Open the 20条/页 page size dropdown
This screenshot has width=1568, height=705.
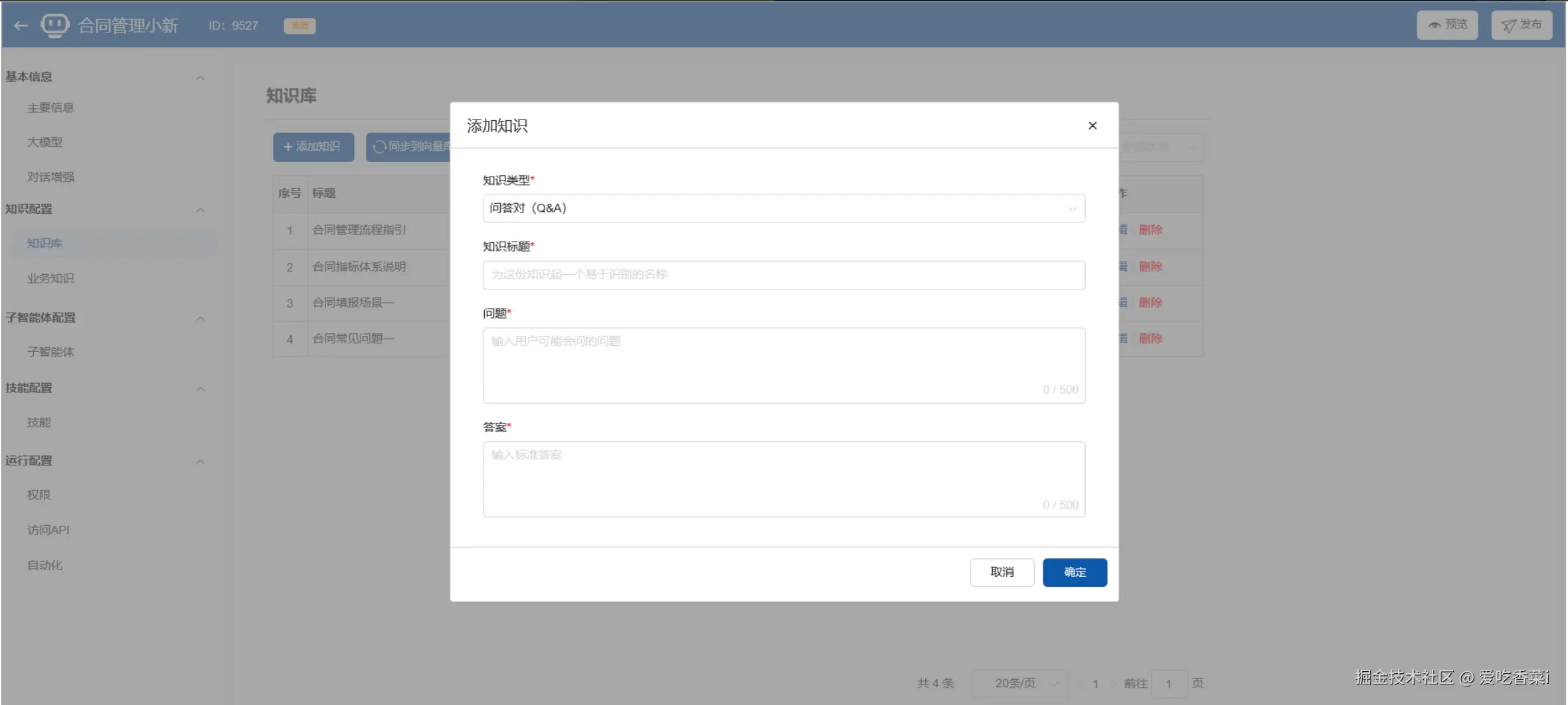[1020, 683]
